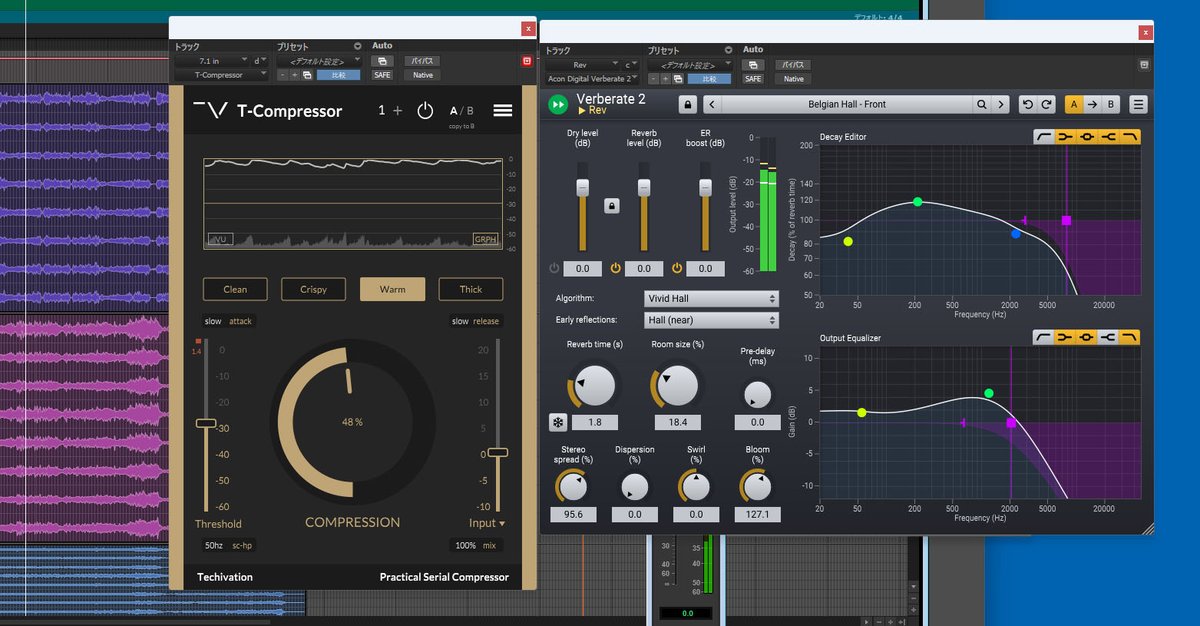Screen dimensions: 1200x626
Task: Select the Clean compression mode
Action: click(235, 289)
